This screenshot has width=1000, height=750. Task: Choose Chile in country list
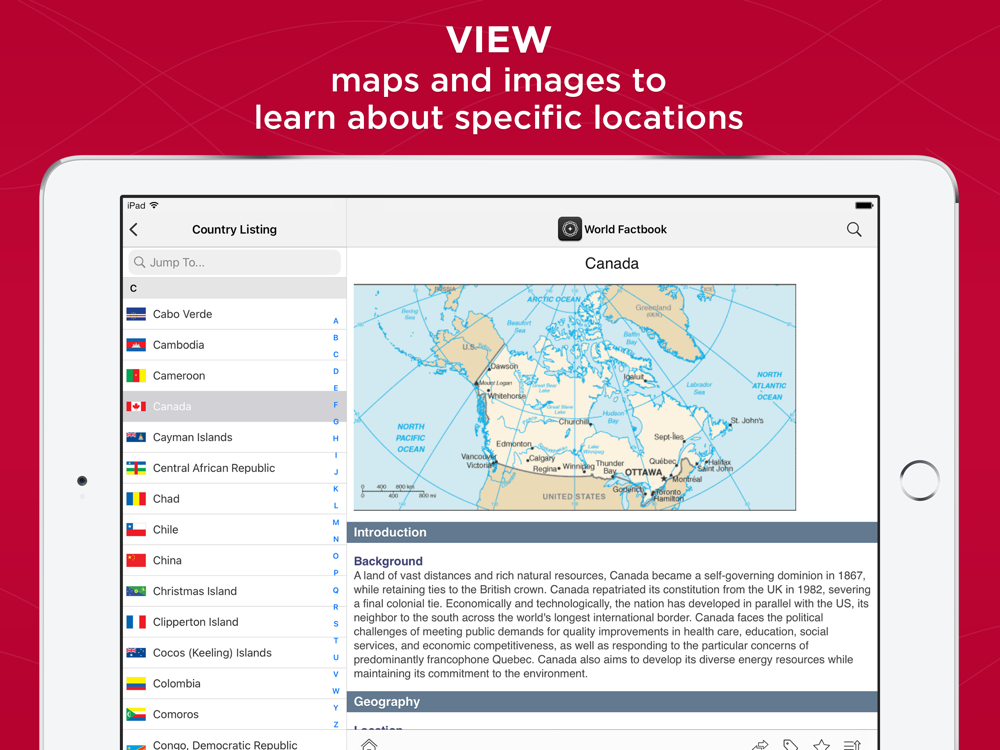(235, 529)
